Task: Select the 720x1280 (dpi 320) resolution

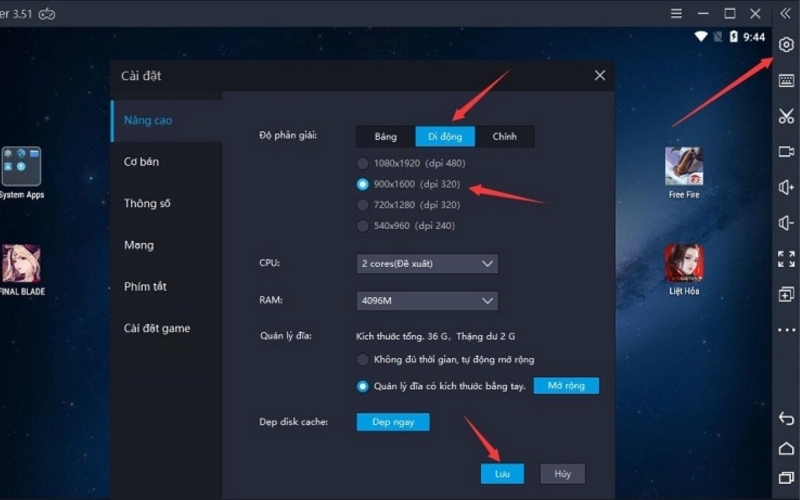Action: pos(409,205)
